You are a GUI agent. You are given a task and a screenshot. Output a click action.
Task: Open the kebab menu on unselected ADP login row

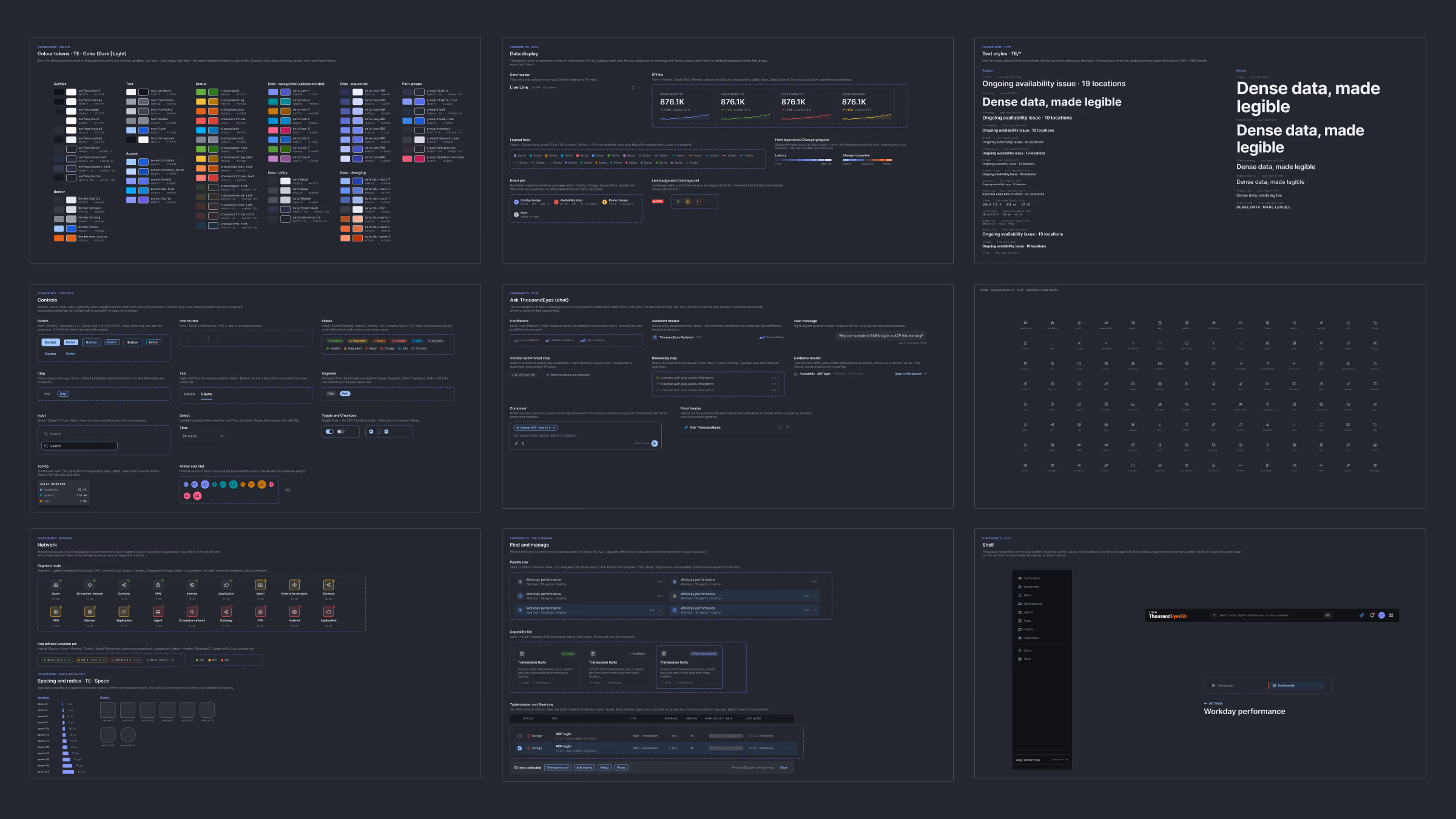pos(787,736)
